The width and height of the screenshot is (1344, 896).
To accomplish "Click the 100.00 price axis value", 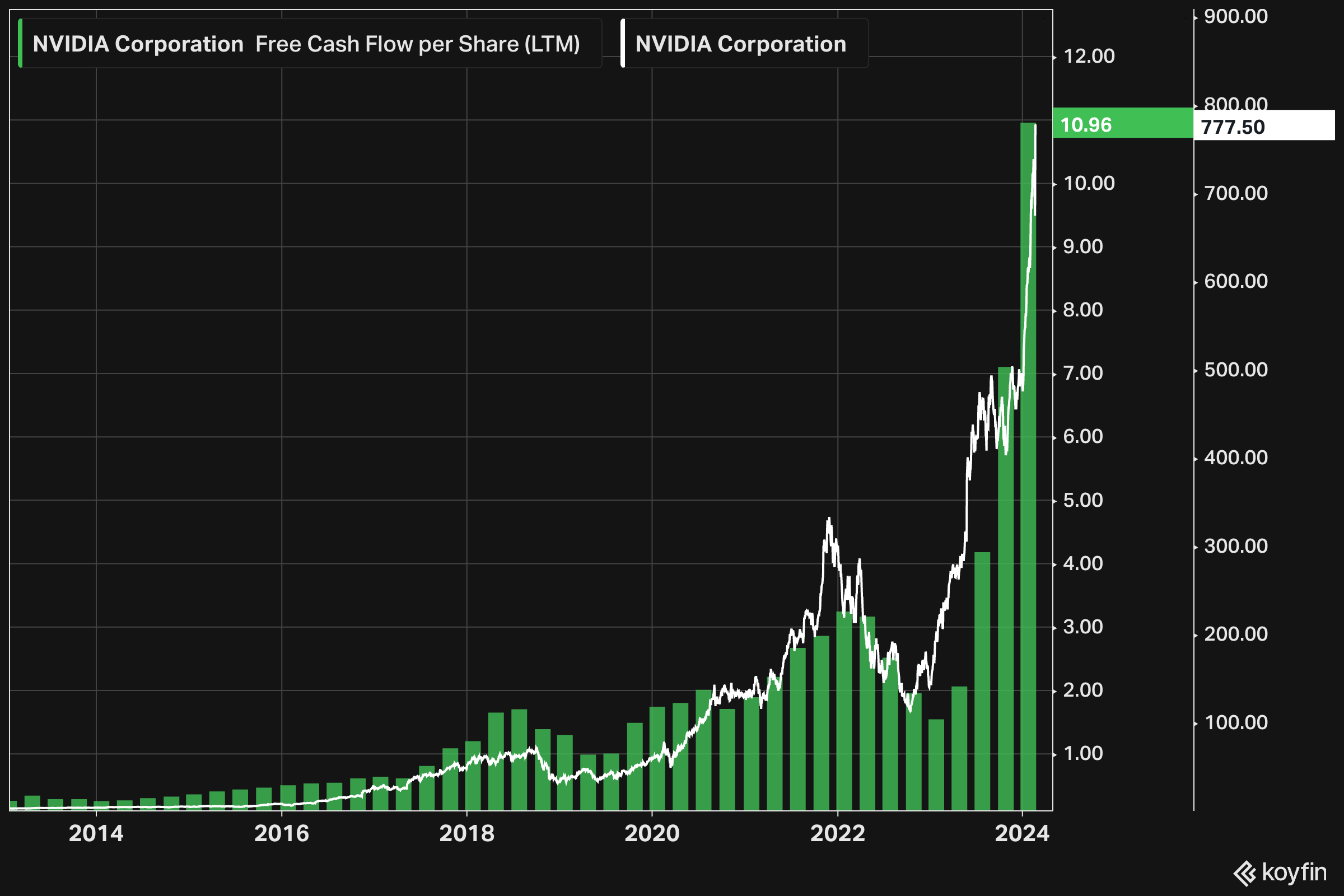I will [x=1236, y=724].
